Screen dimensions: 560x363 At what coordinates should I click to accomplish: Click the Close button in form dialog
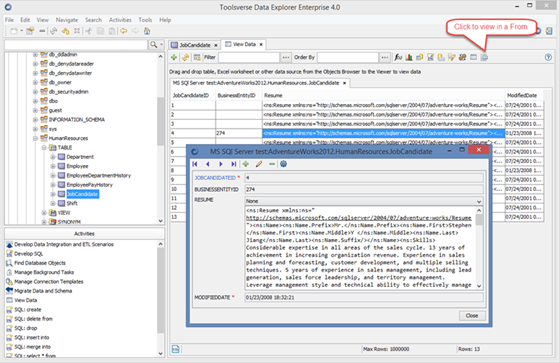pyautogui.click(x=472, y=315)
